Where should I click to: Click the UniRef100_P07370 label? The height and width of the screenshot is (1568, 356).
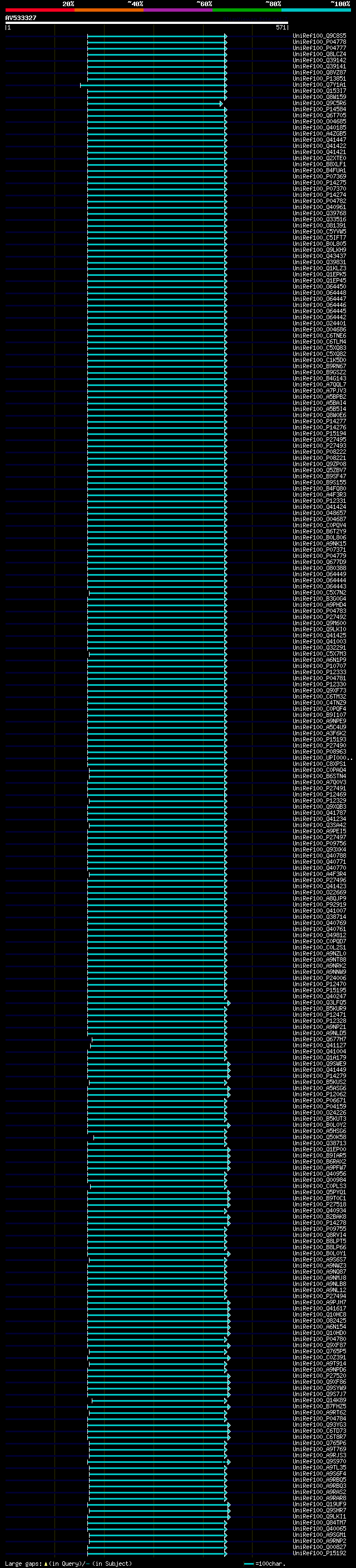pyautogui.click(x=319, y=189)
